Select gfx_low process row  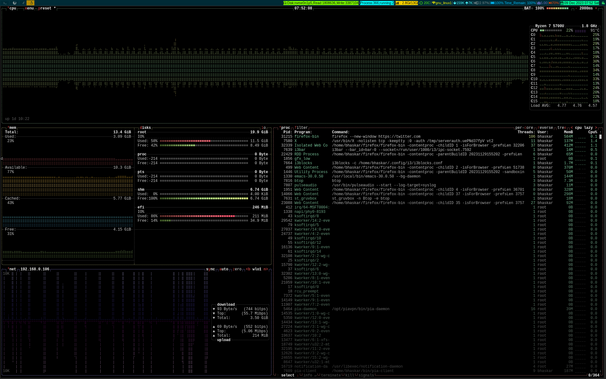click(438, 159)
